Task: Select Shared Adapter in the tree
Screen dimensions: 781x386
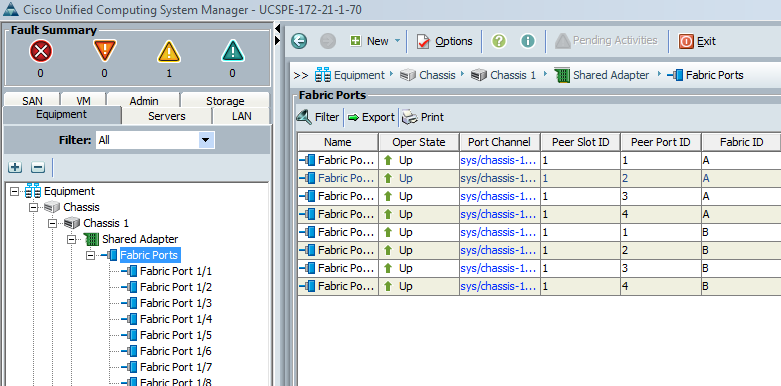Action: (x=140, y=239)
